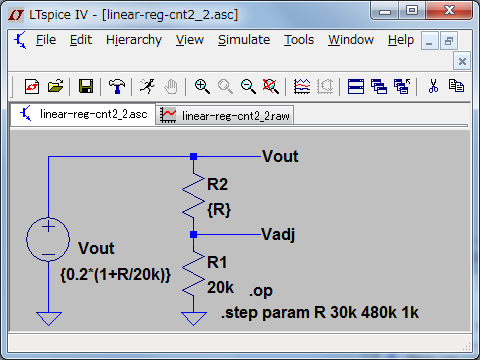Open the Help menu

(x=401, y=40)
